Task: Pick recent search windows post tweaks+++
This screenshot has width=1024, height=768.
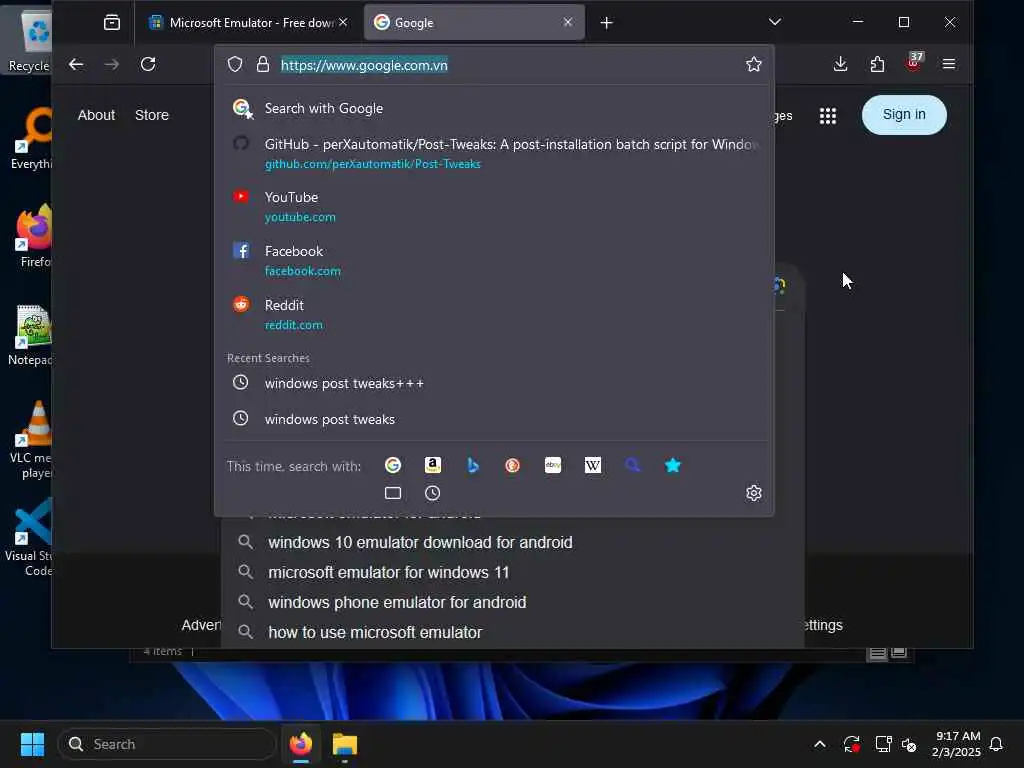Action: (x=494, y=383)
